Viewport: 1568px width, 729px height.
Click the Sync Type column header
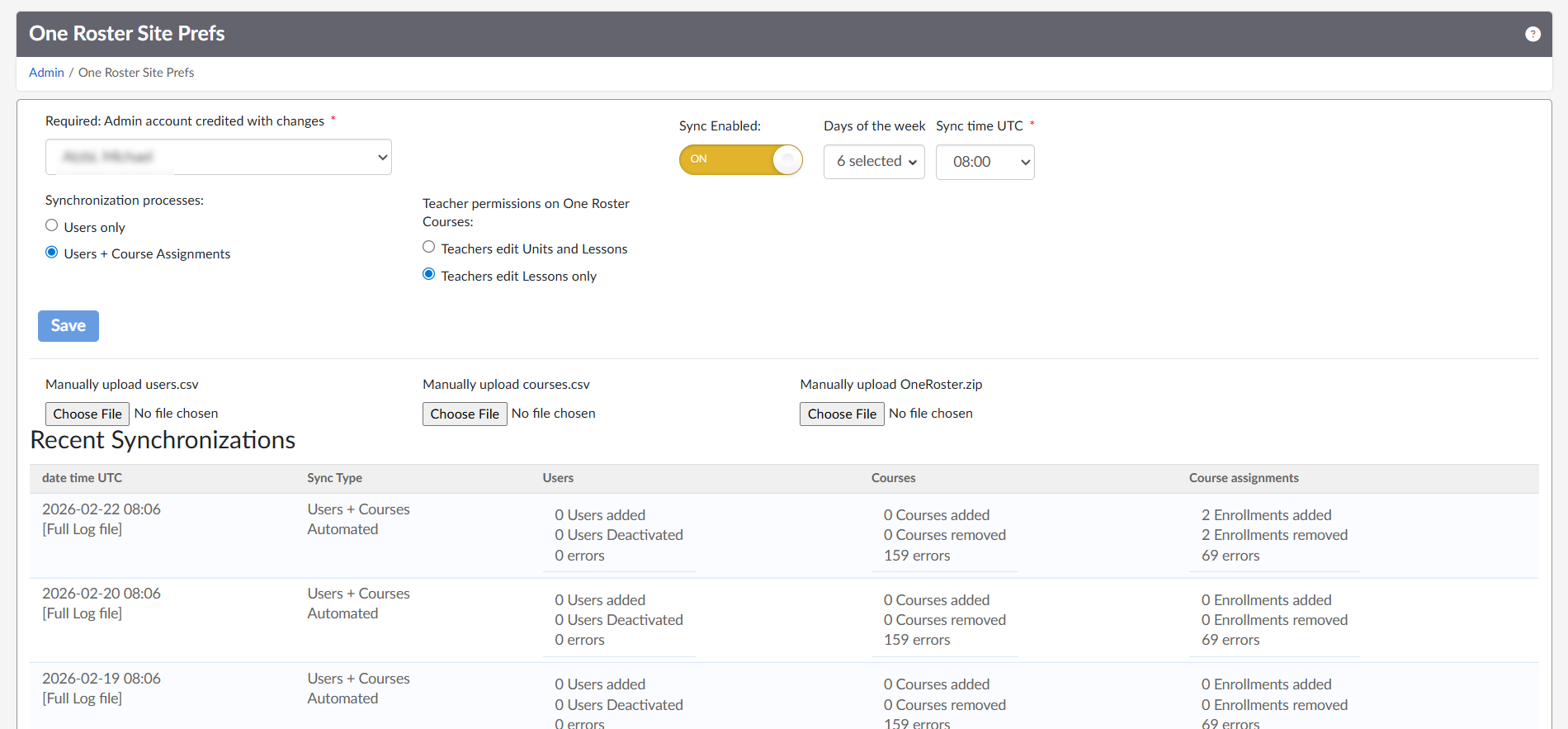click(334, 478)
